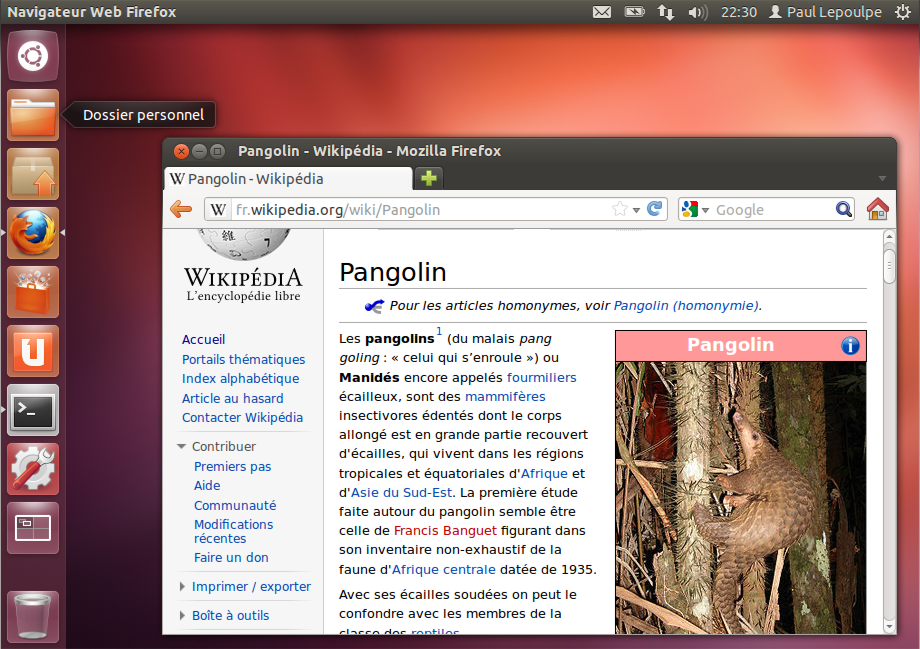
Task: Follow the Pangolin (homonymie) link
Action: (x=686, y=306)
